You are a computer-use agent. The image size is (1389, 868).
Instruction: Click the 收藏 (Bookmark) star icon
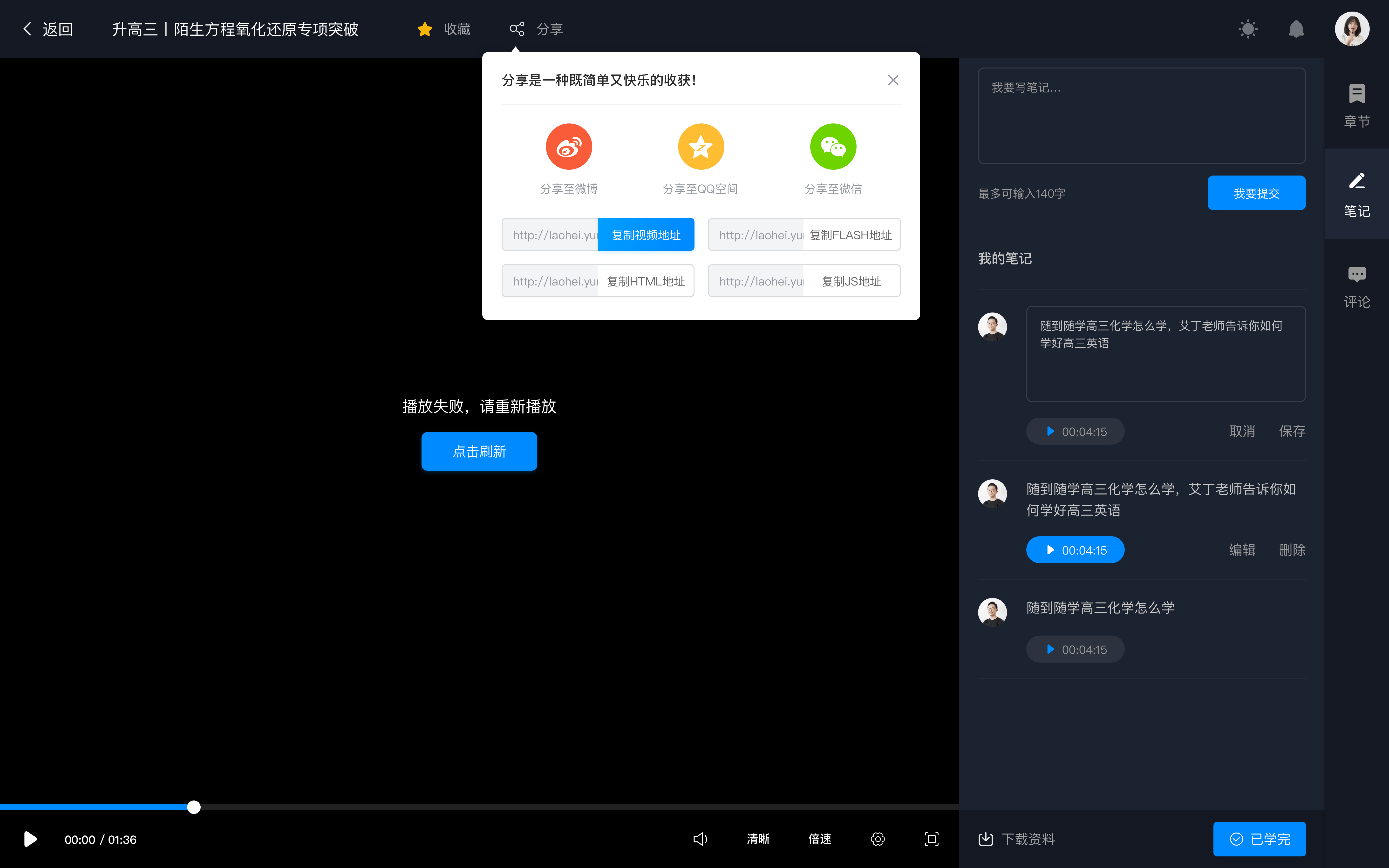[424, 28]
